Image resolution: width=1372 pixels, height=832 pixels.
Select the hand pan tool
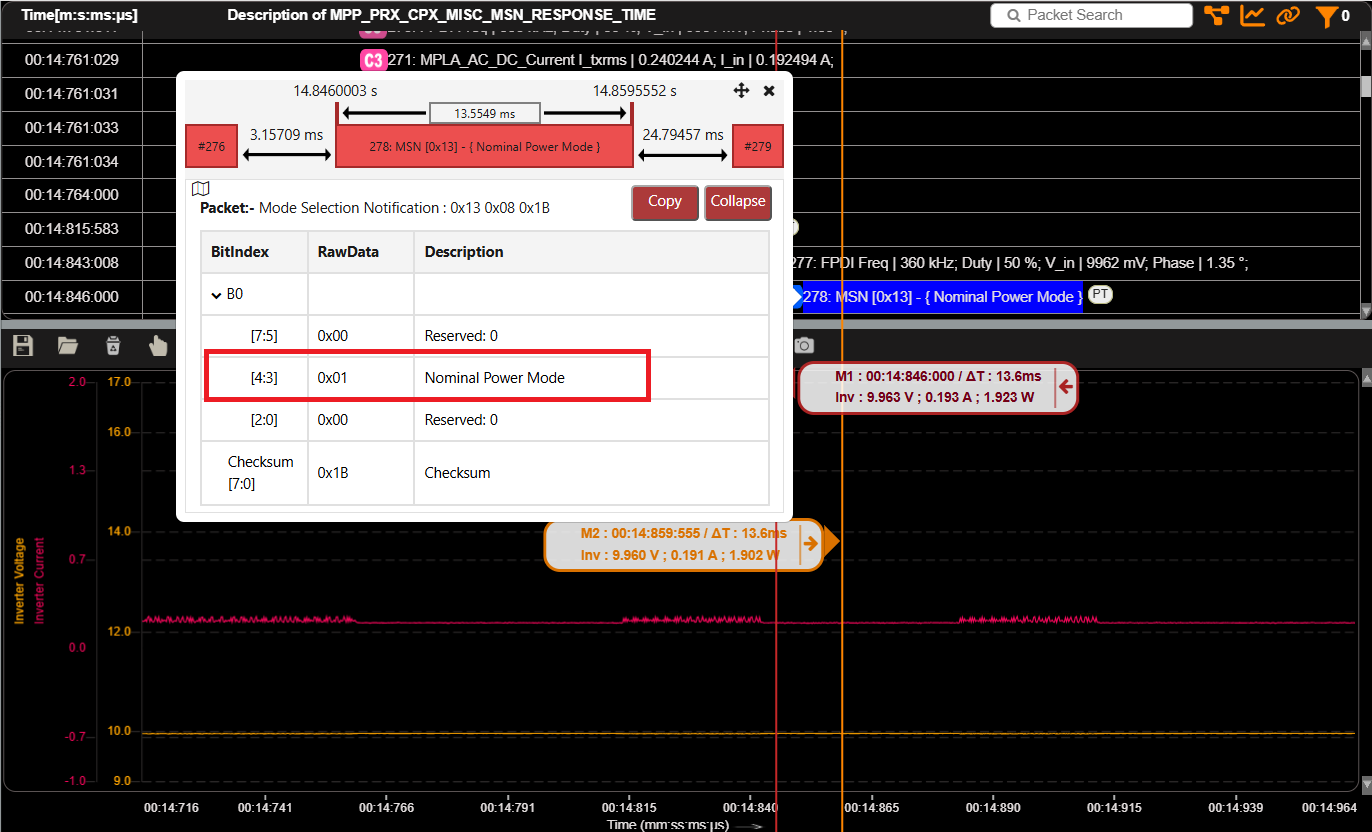pos(158,346)
